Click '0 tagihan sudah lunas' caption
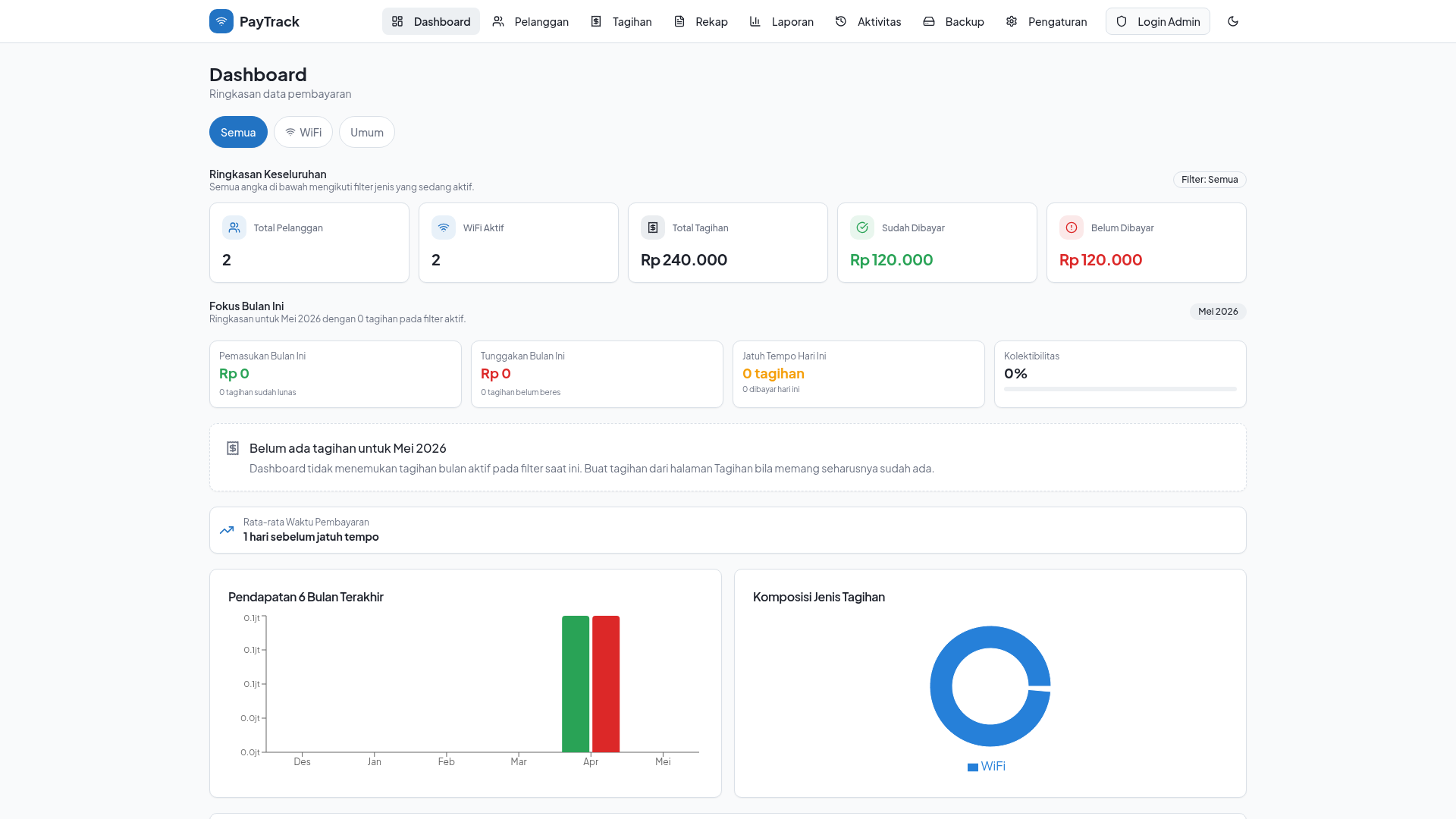 258,393
